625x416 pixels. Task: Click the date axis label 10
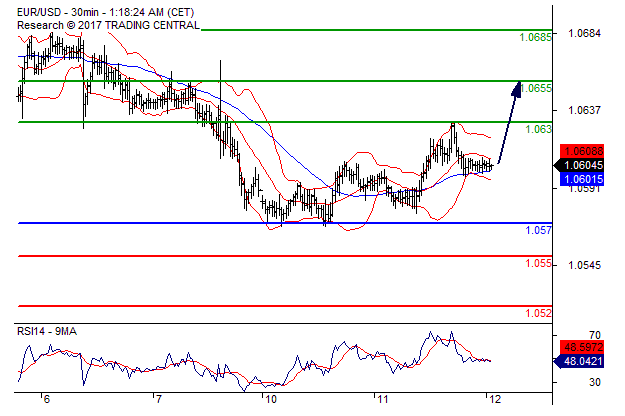(x=271, y=399)
